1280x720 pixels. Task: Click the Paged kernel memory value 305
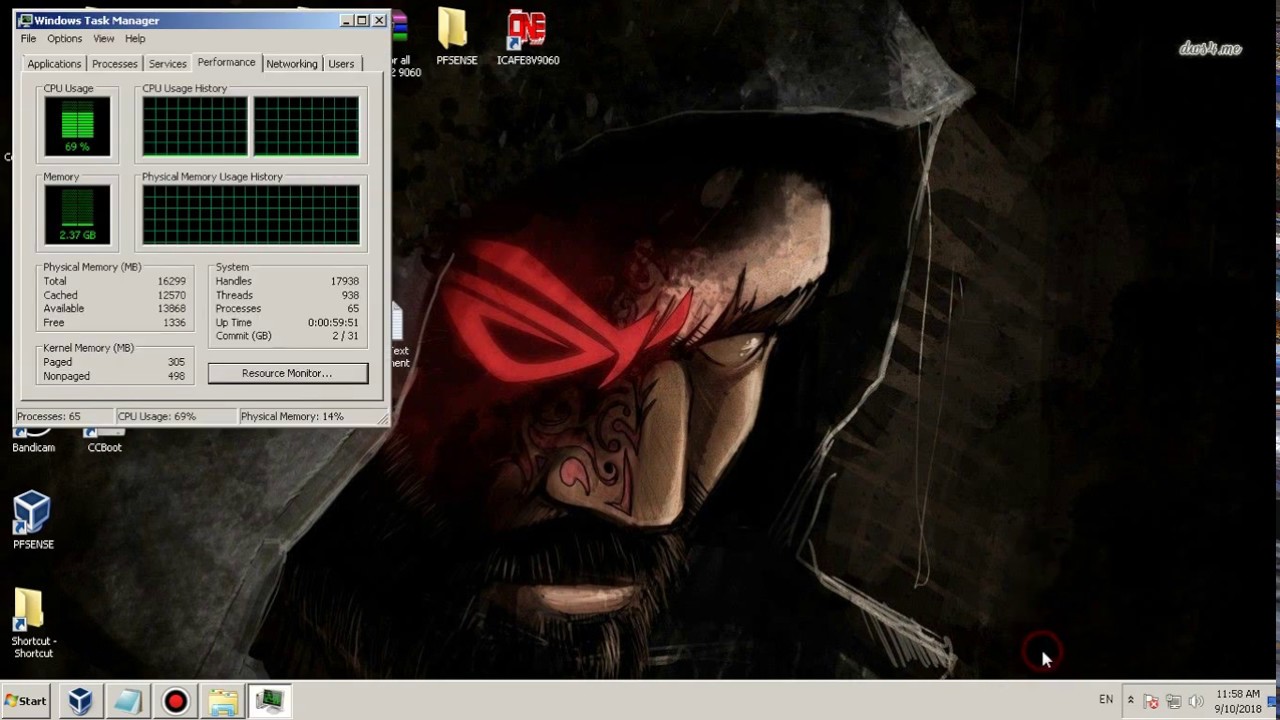point(176,362)
